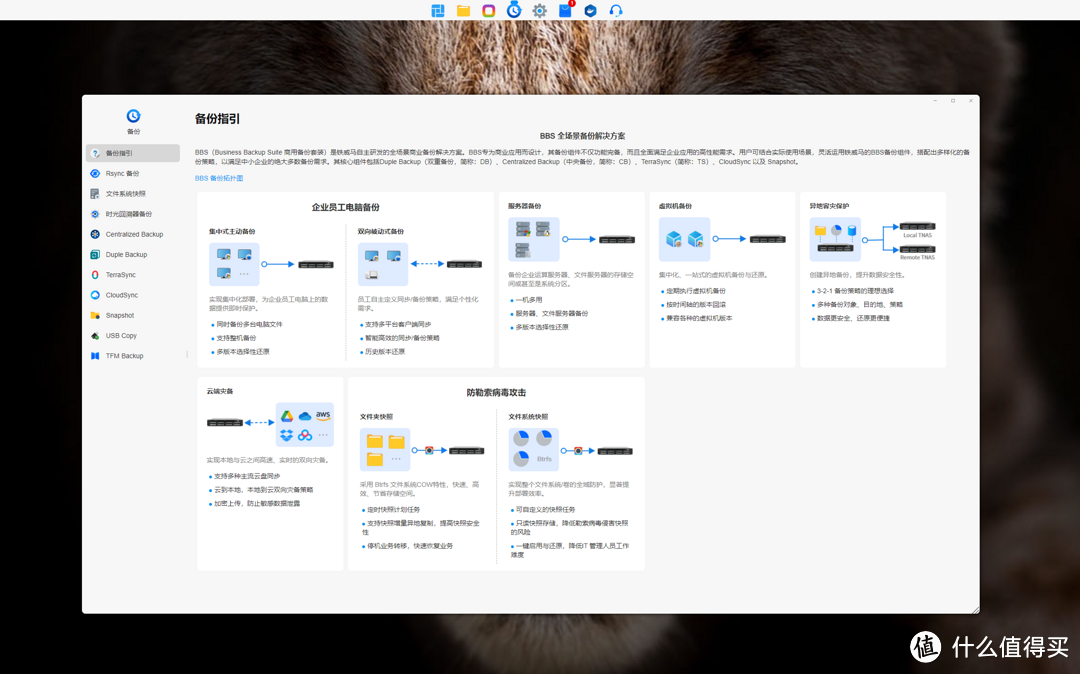
Task: Open USB Copy from the sidebar
Action: coord(121,336)
